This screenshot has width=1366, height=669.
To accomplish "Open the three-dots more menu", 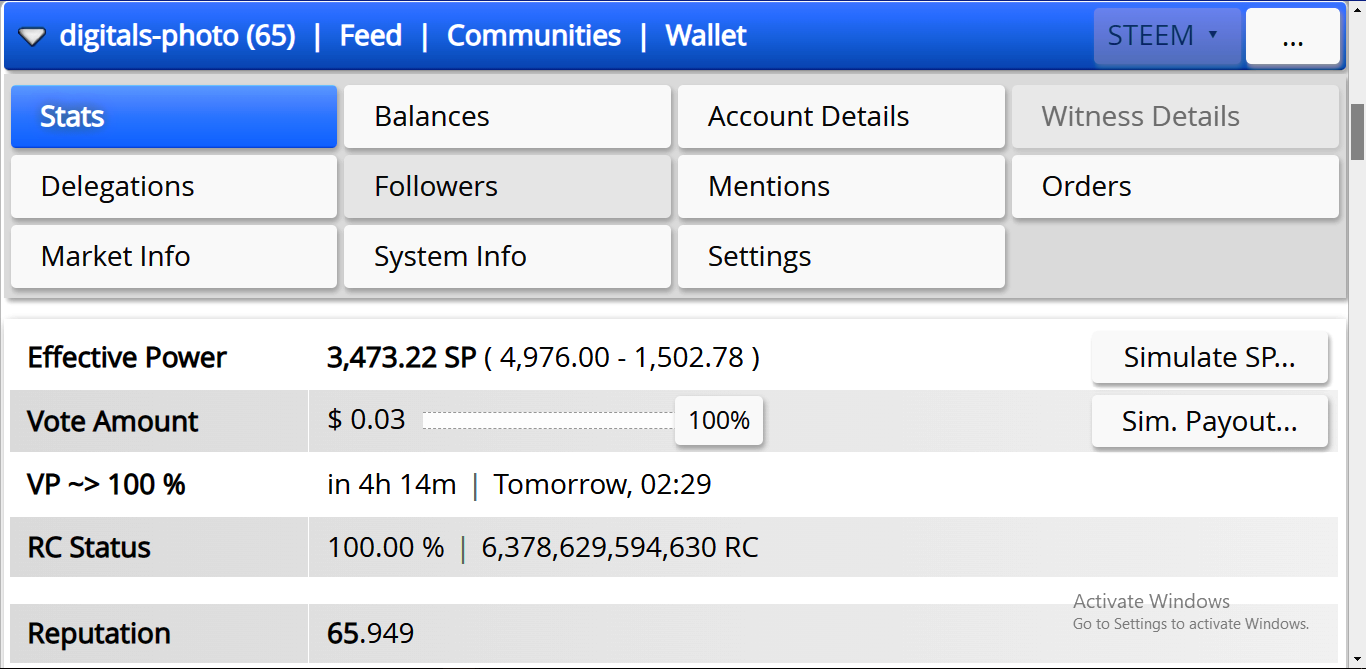I will click(1292, 37).
